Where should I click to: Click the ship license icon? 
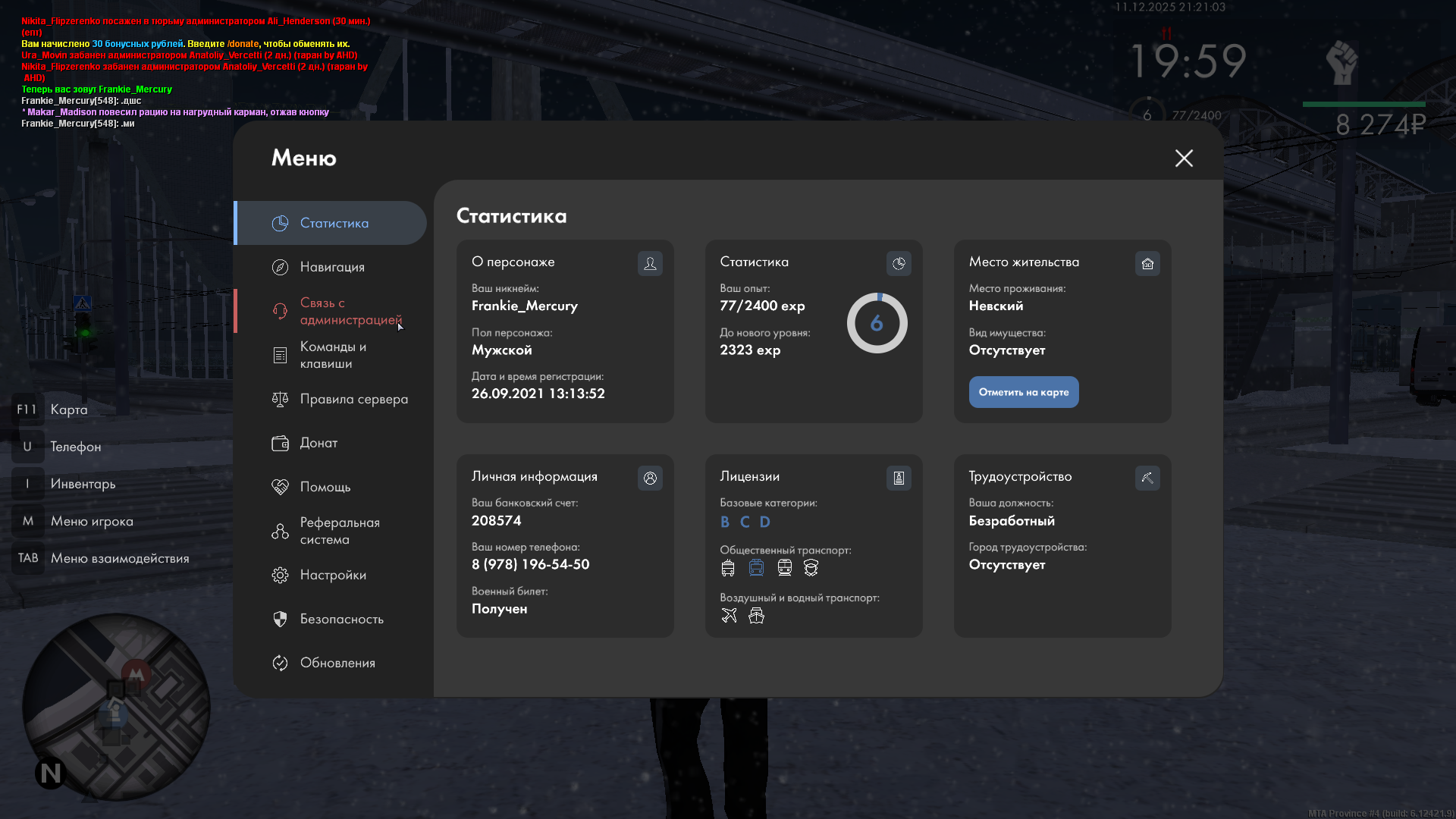point(756,616)
